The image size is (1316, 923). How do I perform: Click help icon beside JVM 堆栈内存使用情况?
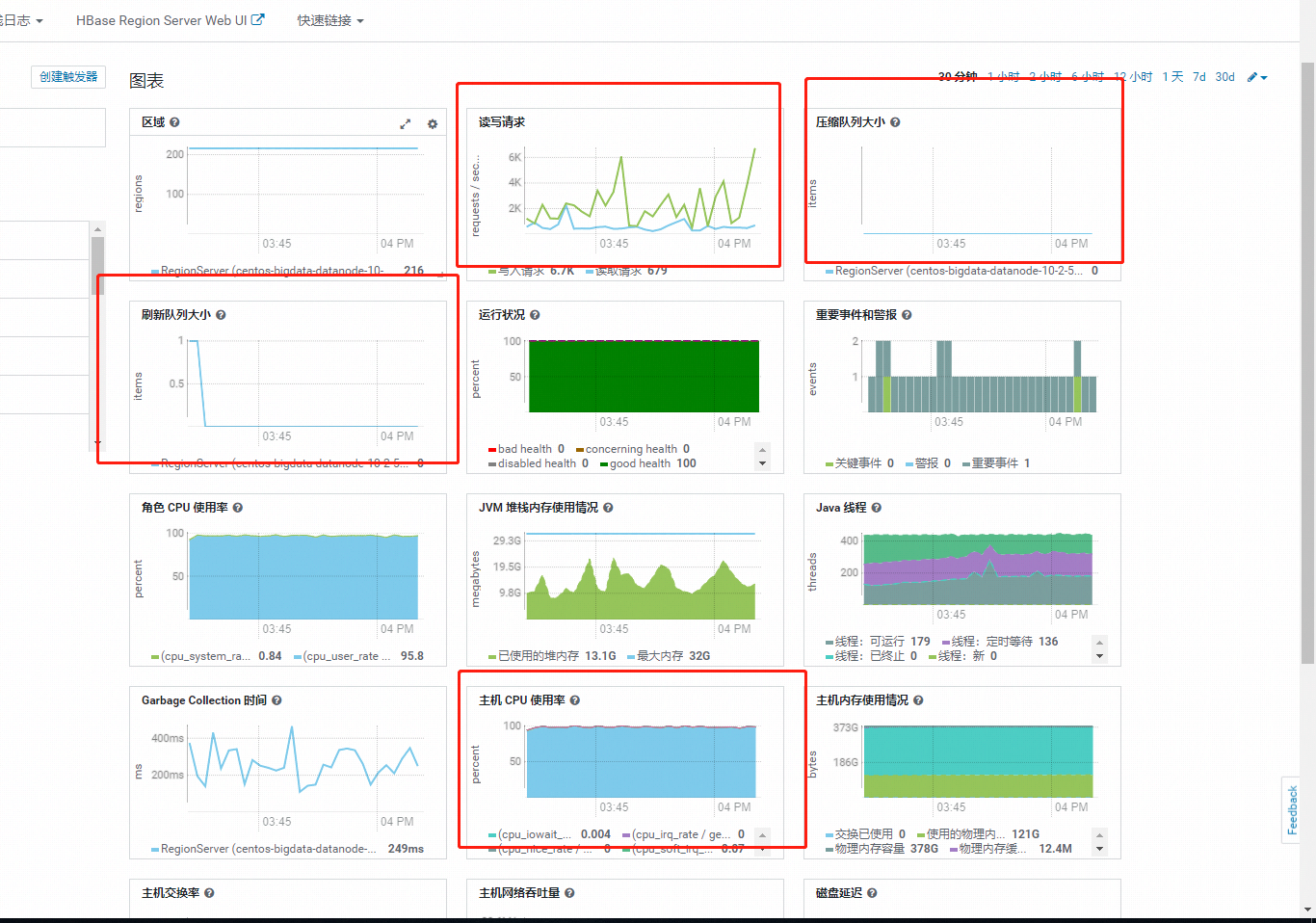click(608, 508)
